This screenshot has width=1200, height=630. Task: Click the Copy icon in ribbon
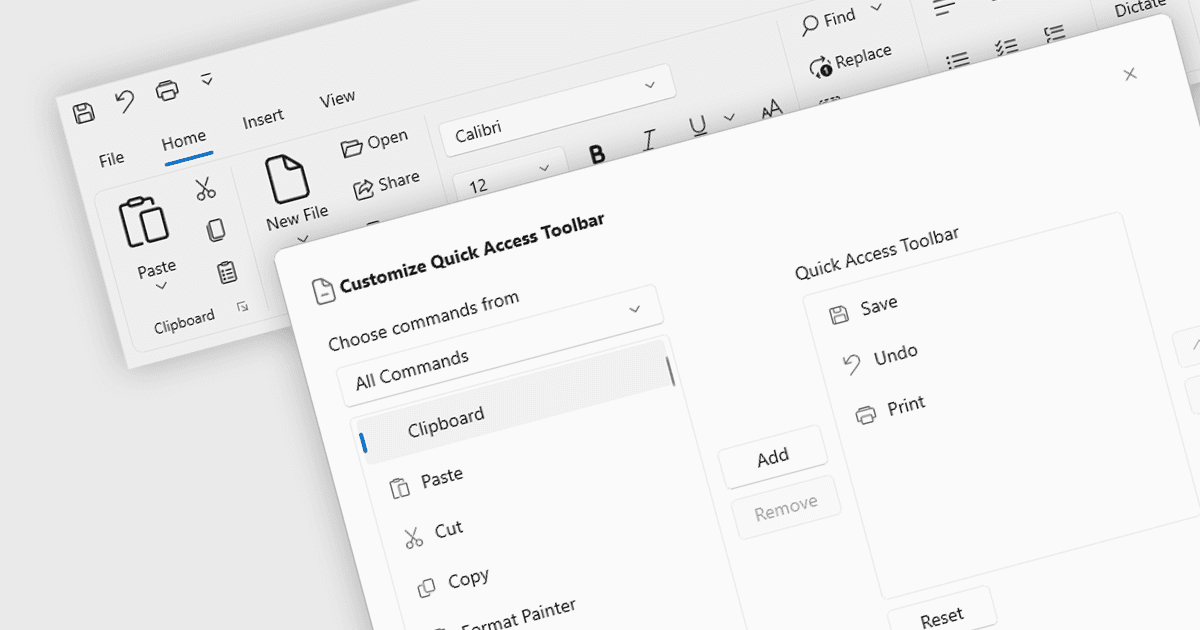(x=215, y=230)
